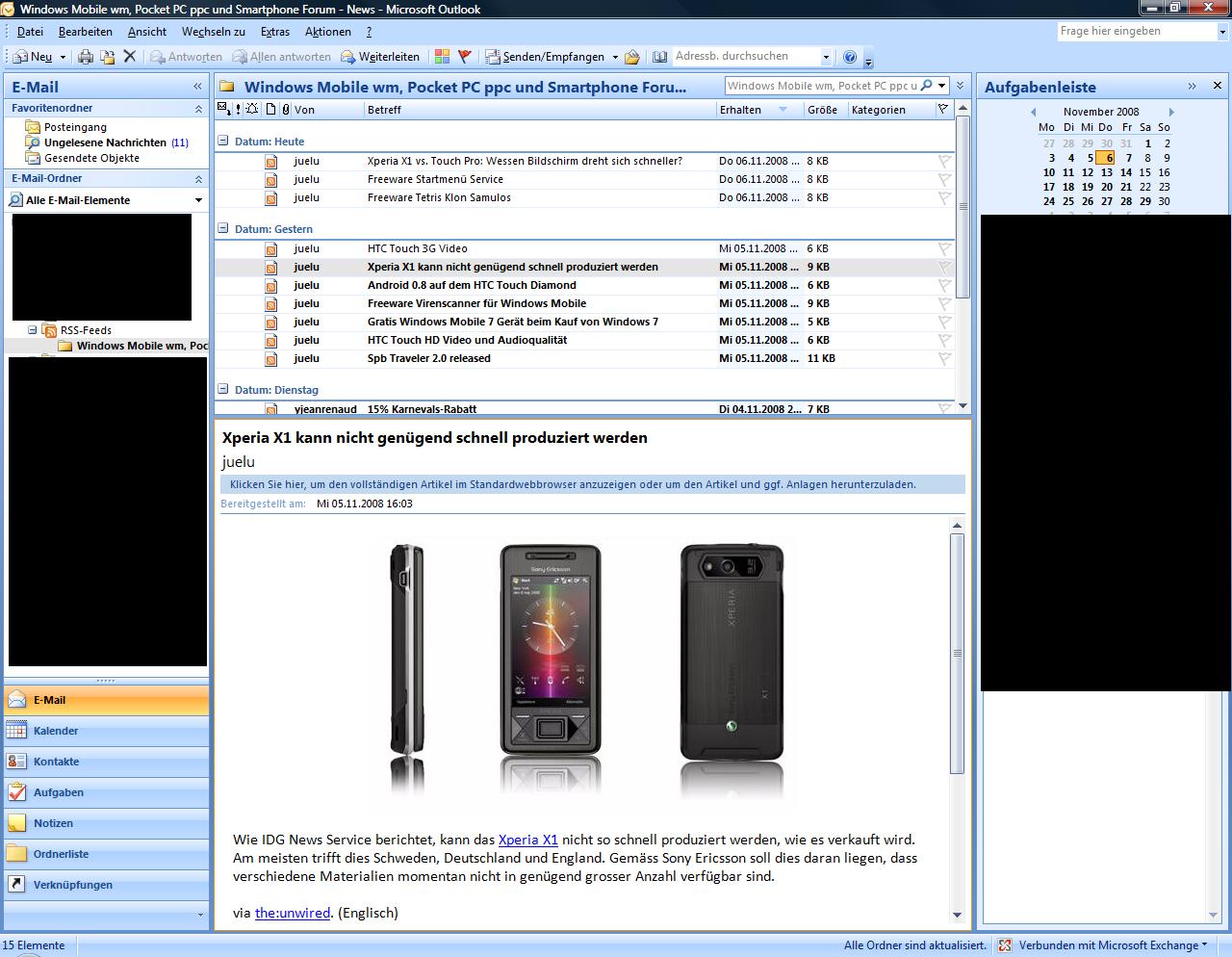The height and width of the screenshot is (957, 1232).
Task: Open the Outlook Help question mark icon
Action: pyautogui.click(x=850, y=57)
